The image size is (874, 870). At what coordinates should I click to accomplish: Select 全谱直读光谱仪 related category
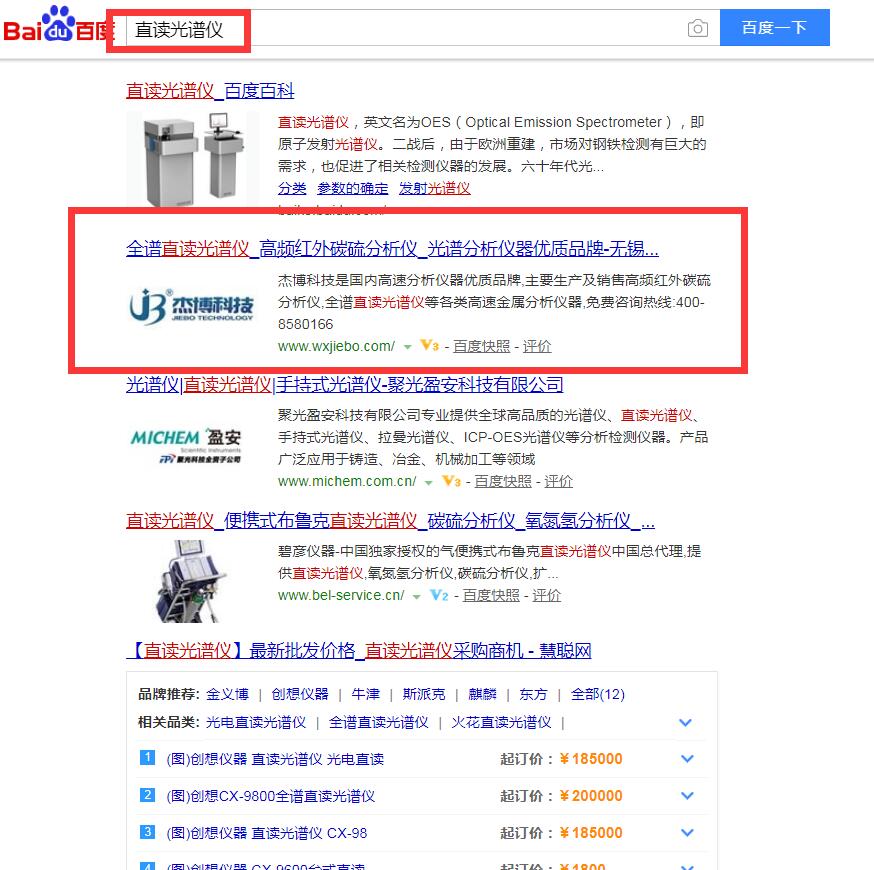coord(378,722)
